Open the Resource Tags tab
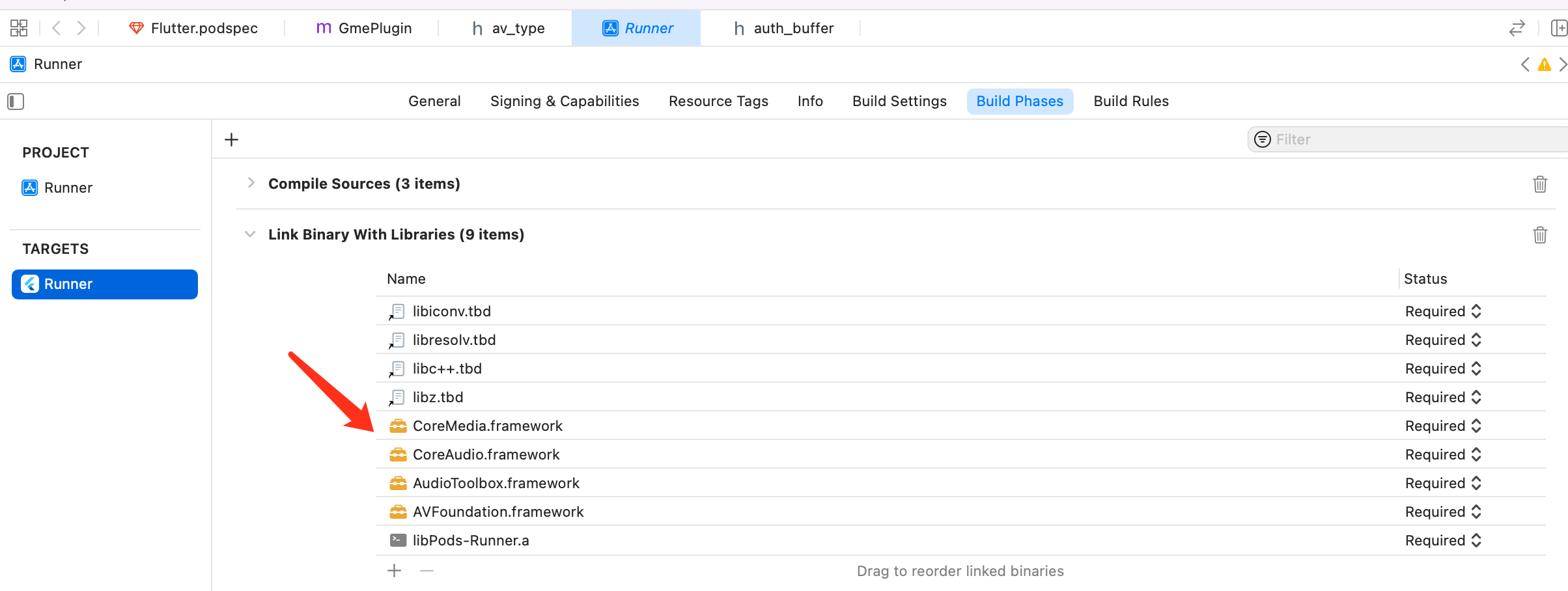The image size is (1568, 591). [718, 102]
